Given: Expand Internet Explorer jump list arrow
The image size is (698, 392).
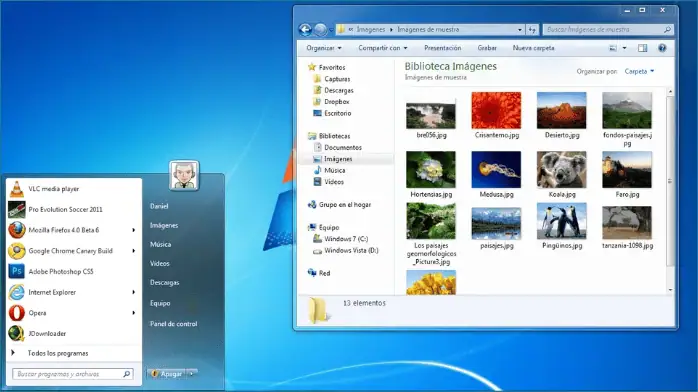Looking at the screenshot, I should click(133, 292).
